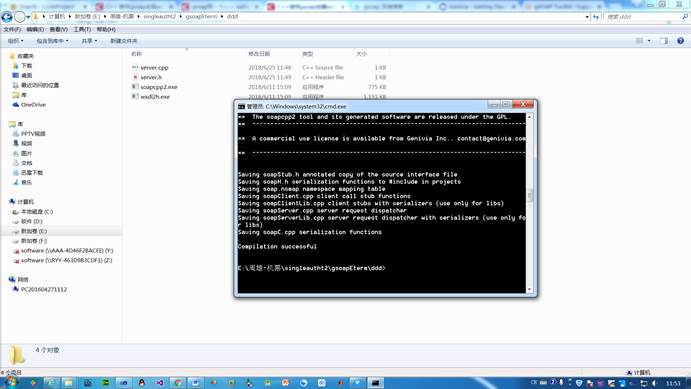
Task: Open 最近访问的位置 in the favorites list
Action: pos(40,85)
